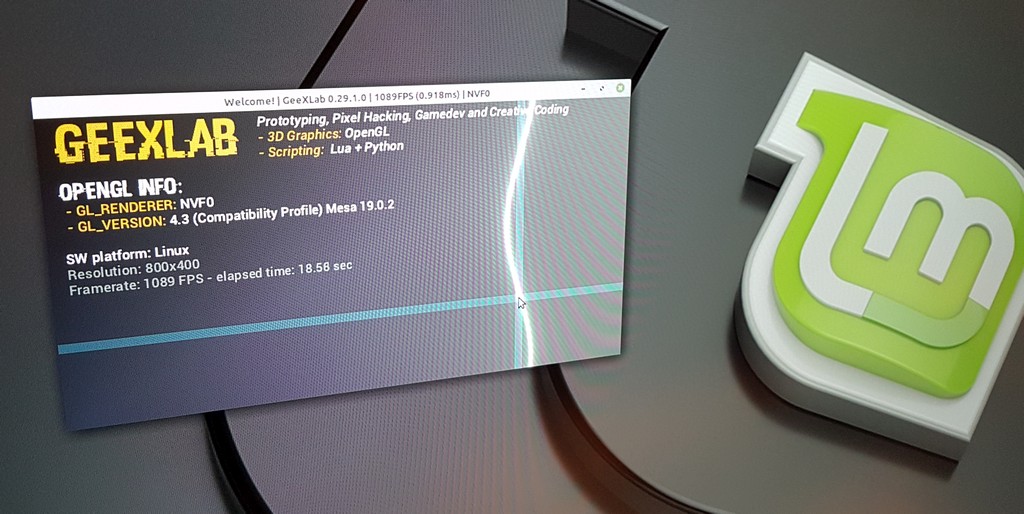The height and width of the screenshot is (514, 1024).
Task: Click the 'SW platform: Linux' text
Action: (128, 254)
